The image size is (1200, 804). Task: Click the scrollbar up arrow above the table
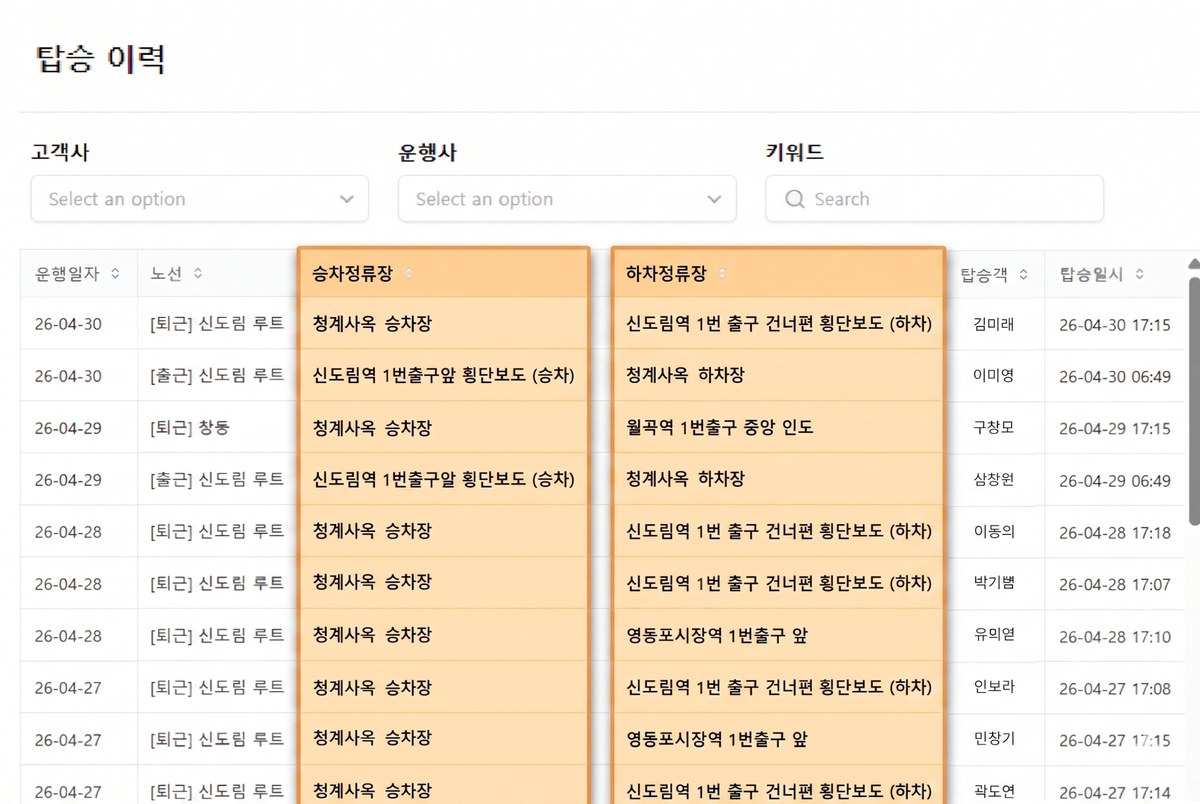coord(1193,264)
